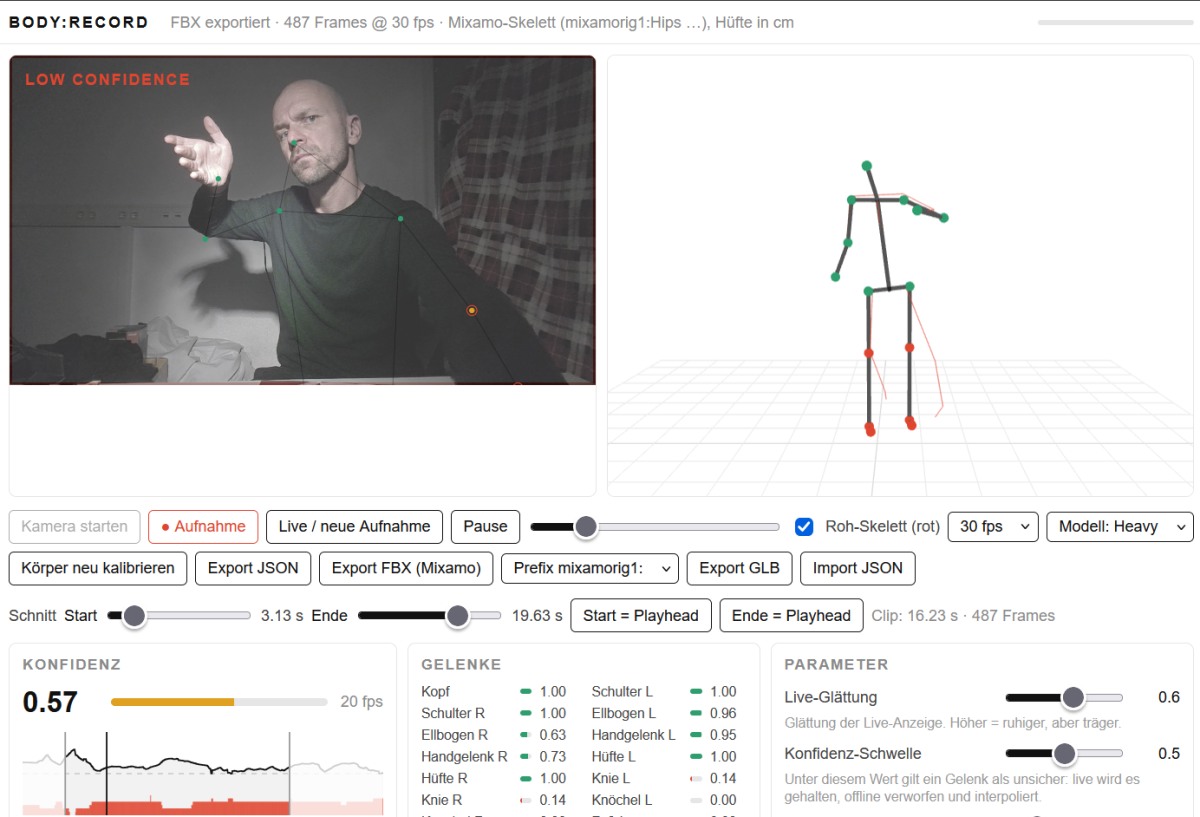Viewport: 1200px width, 817px height.
Task: Click the Schnitt Start slider handle
Action: click(134, 616)
